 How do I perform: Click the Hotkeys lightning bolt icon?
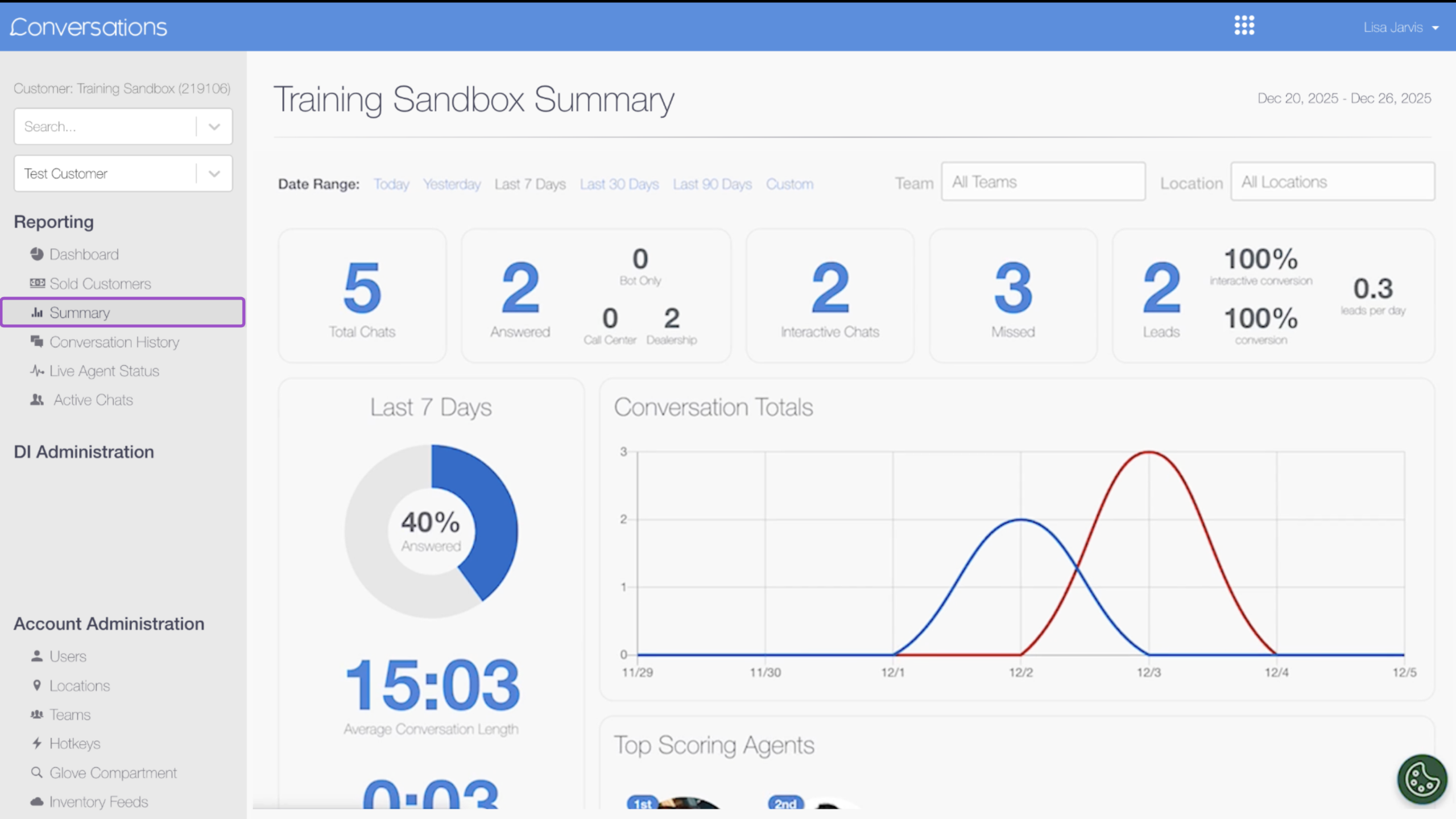click(37, 743)
